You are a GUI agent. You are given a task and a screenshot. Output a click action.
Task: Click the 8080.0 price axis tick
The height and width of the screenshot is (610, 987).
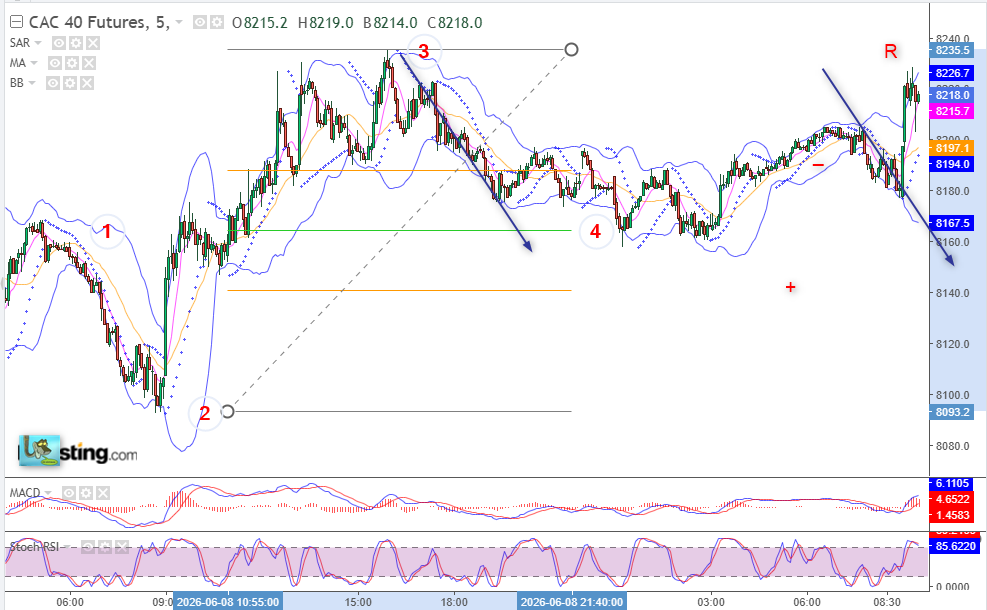coord(952,446)
